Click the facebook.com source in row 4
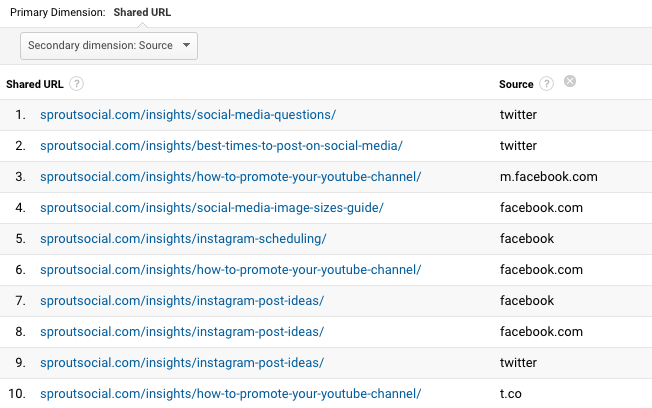Screen dimensions: 652x408 tap(541, 208)
